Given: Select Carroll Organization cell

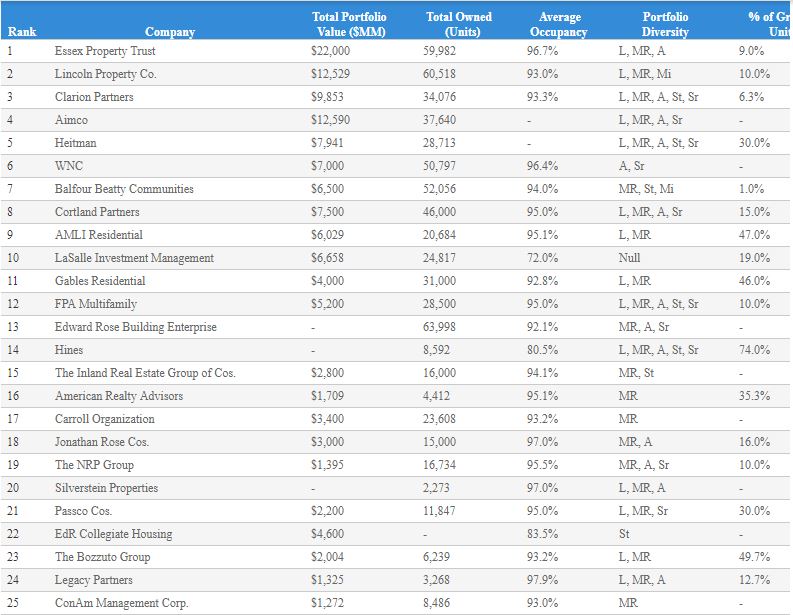Looking at the screenshot, I should [105, 419].
